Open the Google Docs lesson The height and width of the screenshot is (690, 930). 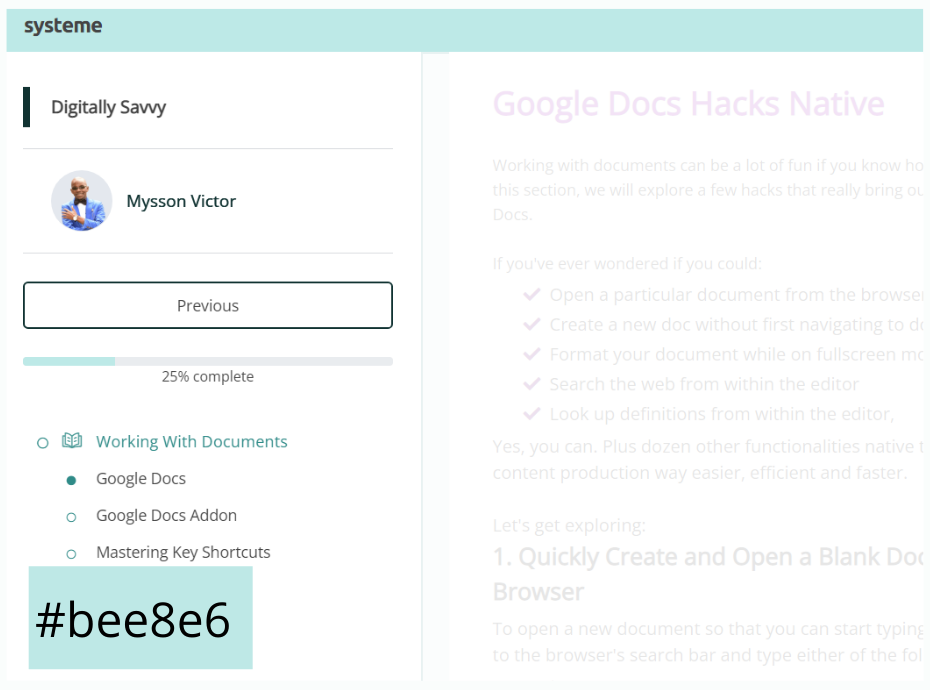(x=141, y=479)
